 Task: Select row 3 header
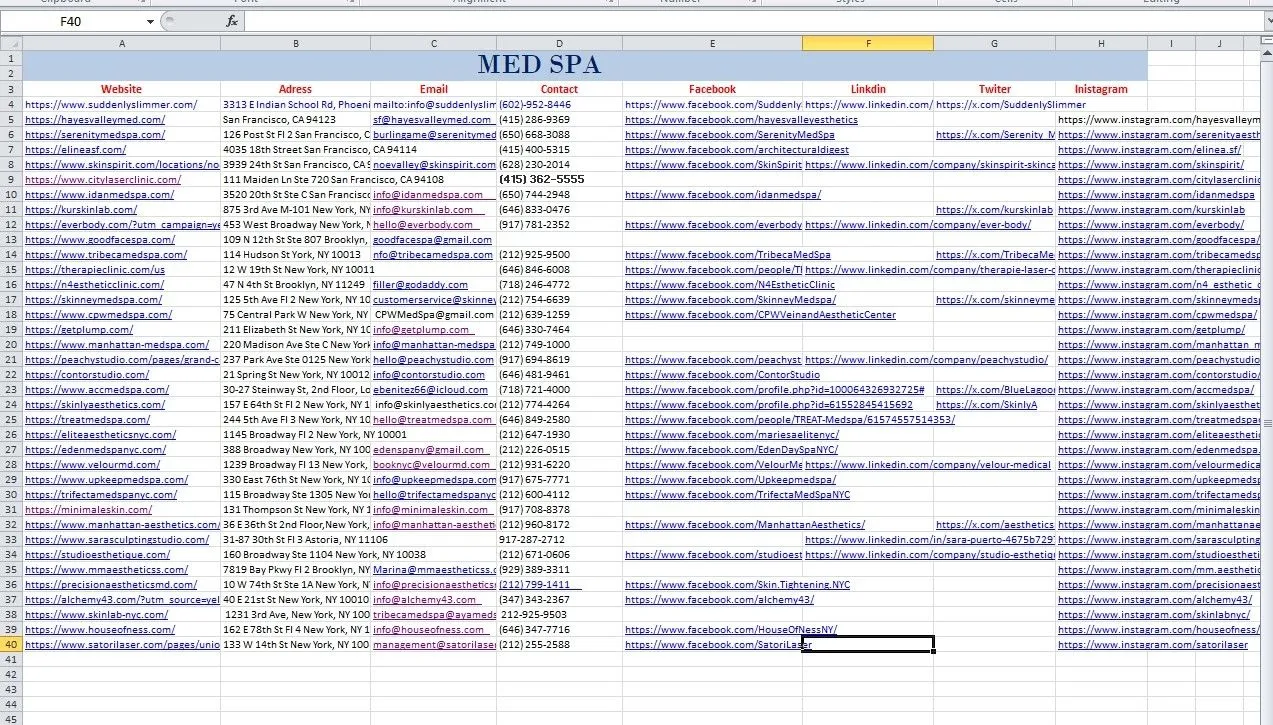point(11,89)
